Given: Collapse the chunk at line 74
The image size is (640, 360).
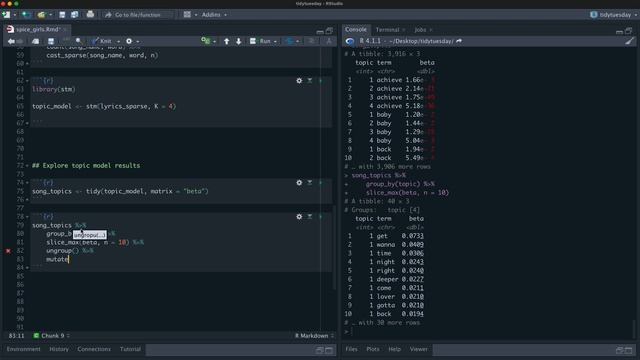Looking at the screenshot, I should (x=27, y=183).
